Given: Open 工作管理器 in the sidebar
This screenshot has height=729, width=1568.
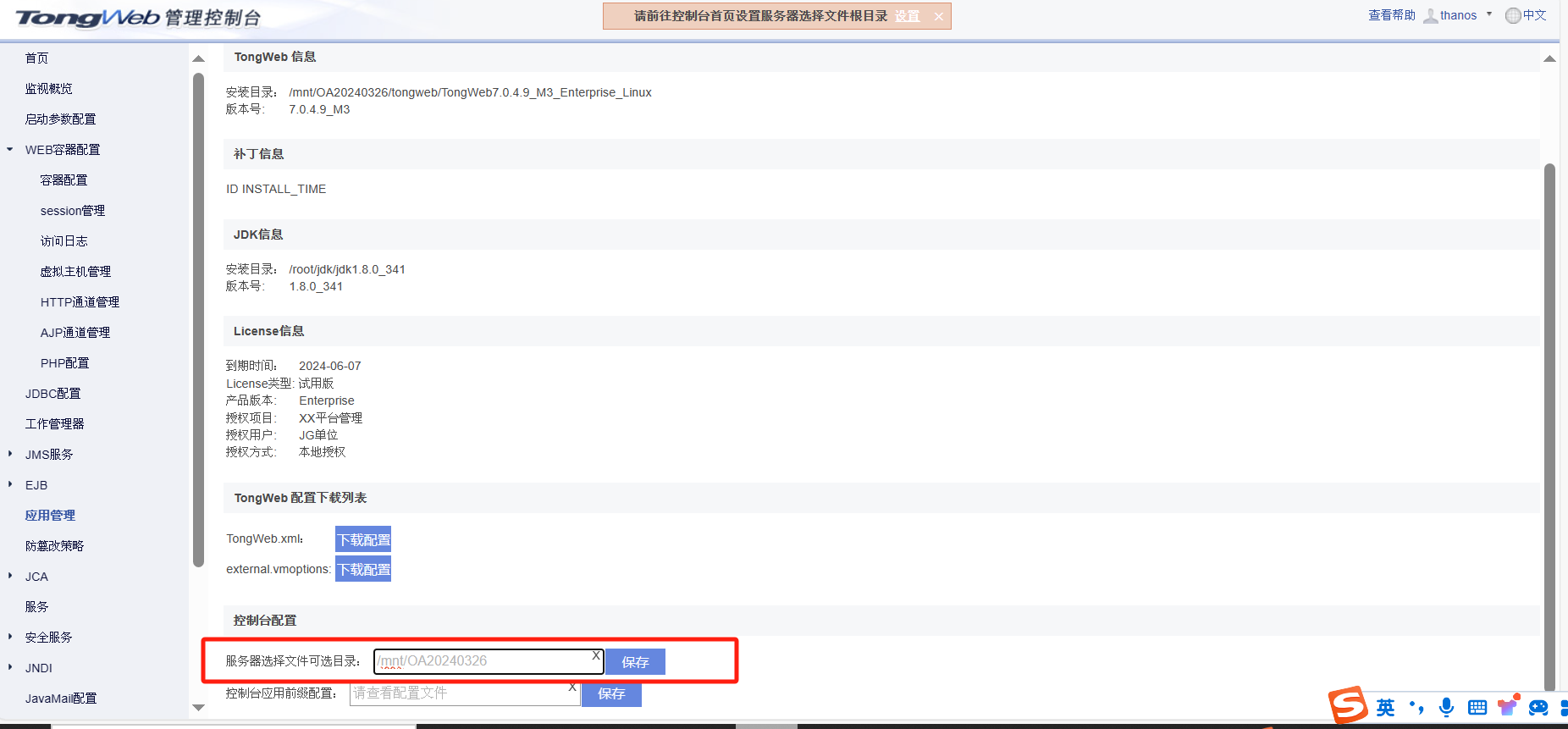Looking at the screenshot, I should pos(54,423).
